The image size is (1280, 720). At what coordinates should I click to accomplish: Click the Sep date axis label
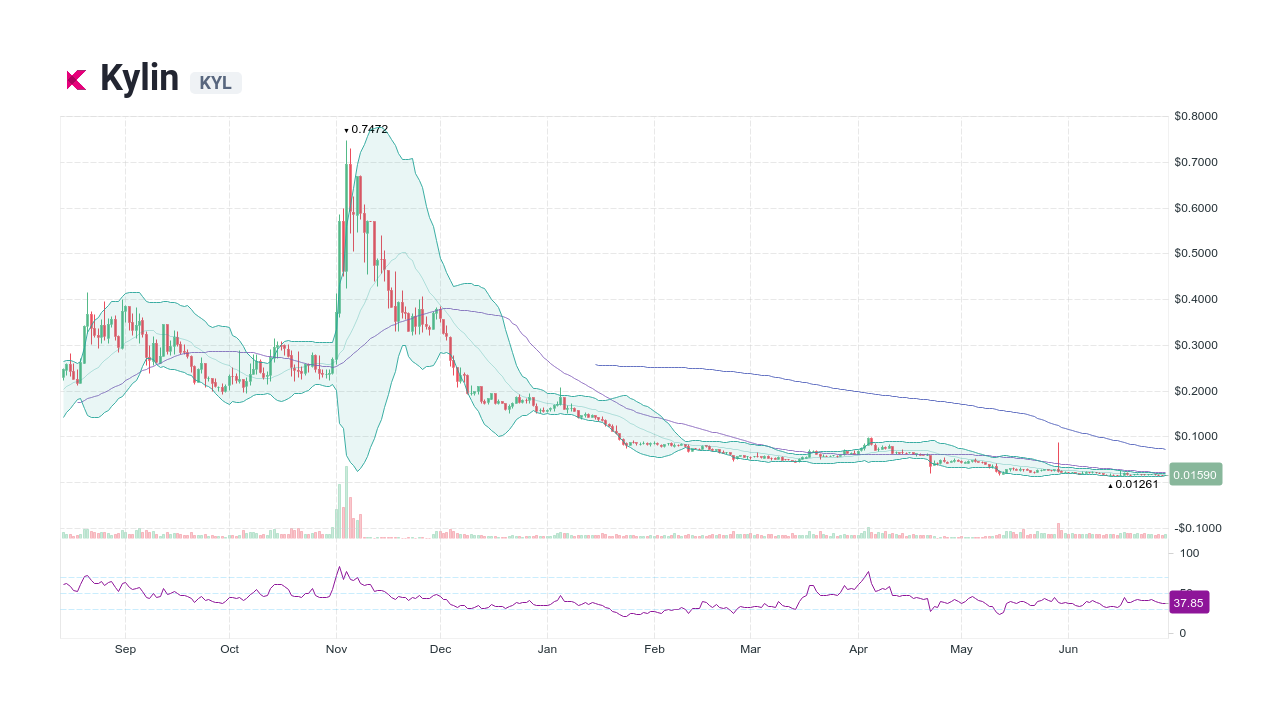coord(125,649)
